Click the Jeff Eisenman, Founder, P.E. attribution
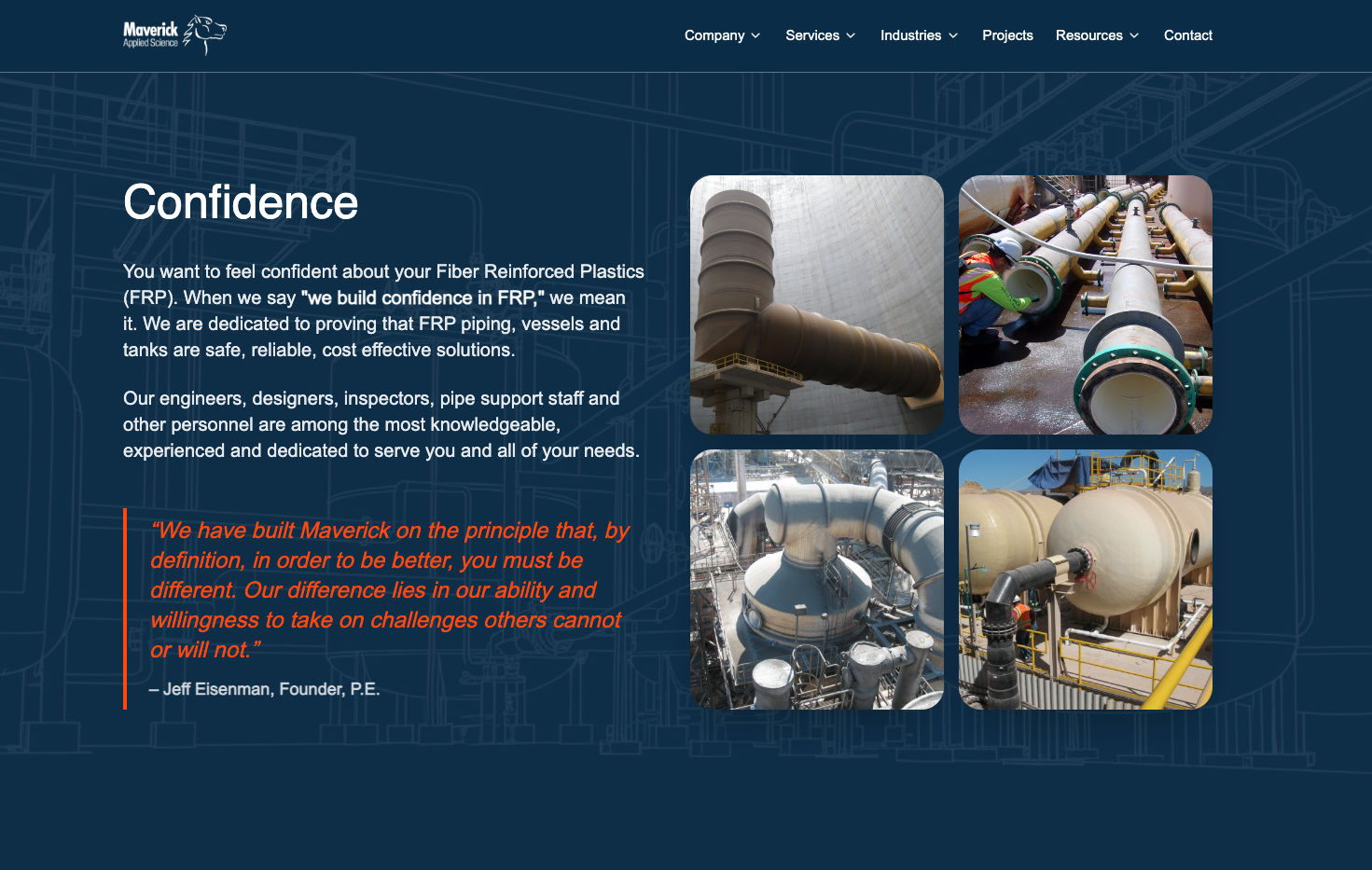Screen dimensions: 1372x870 click(265, 689)
